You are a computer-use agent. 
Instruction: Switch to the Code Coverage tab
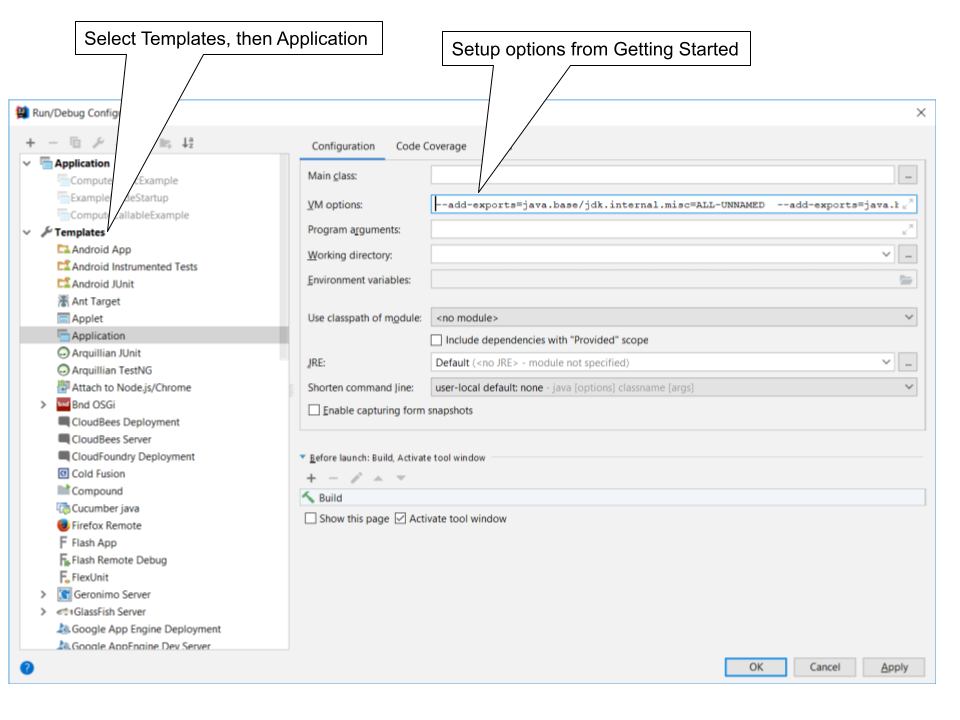pyautogui.click(x=430, y=146)
